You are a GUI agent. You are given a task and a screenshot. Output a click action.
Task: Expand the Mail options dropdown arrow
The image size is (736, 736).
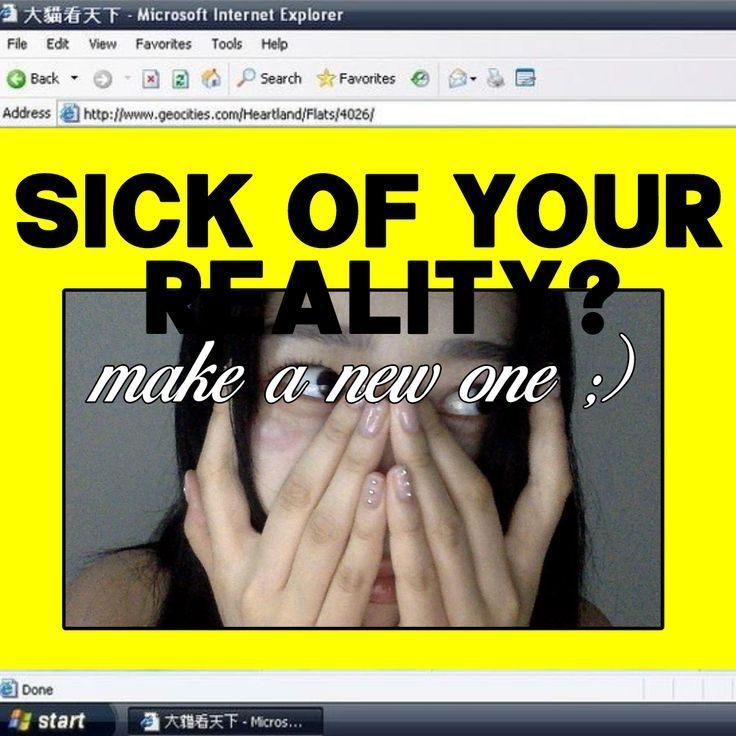[x=473, y=78]
